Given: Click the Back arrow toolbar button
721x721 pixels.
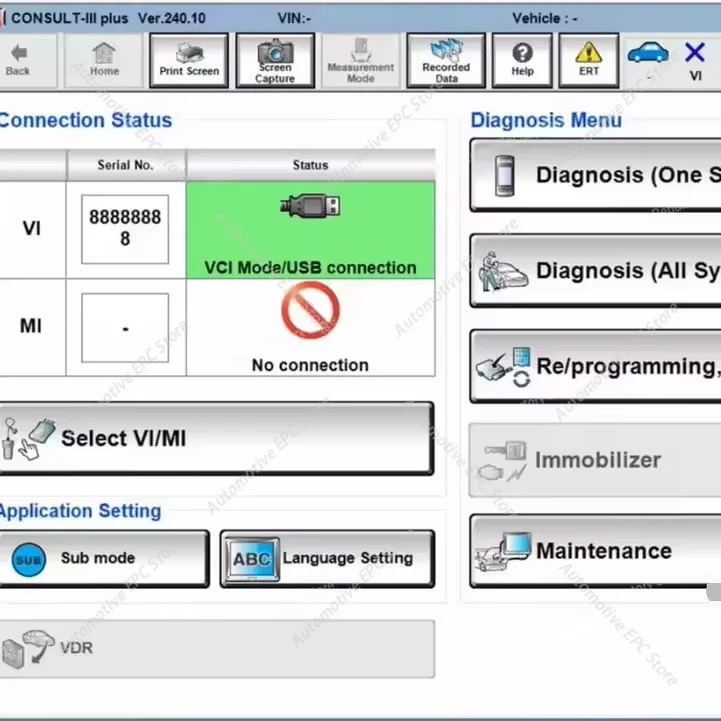Looking at the screenshot, I should pos(28,60).
